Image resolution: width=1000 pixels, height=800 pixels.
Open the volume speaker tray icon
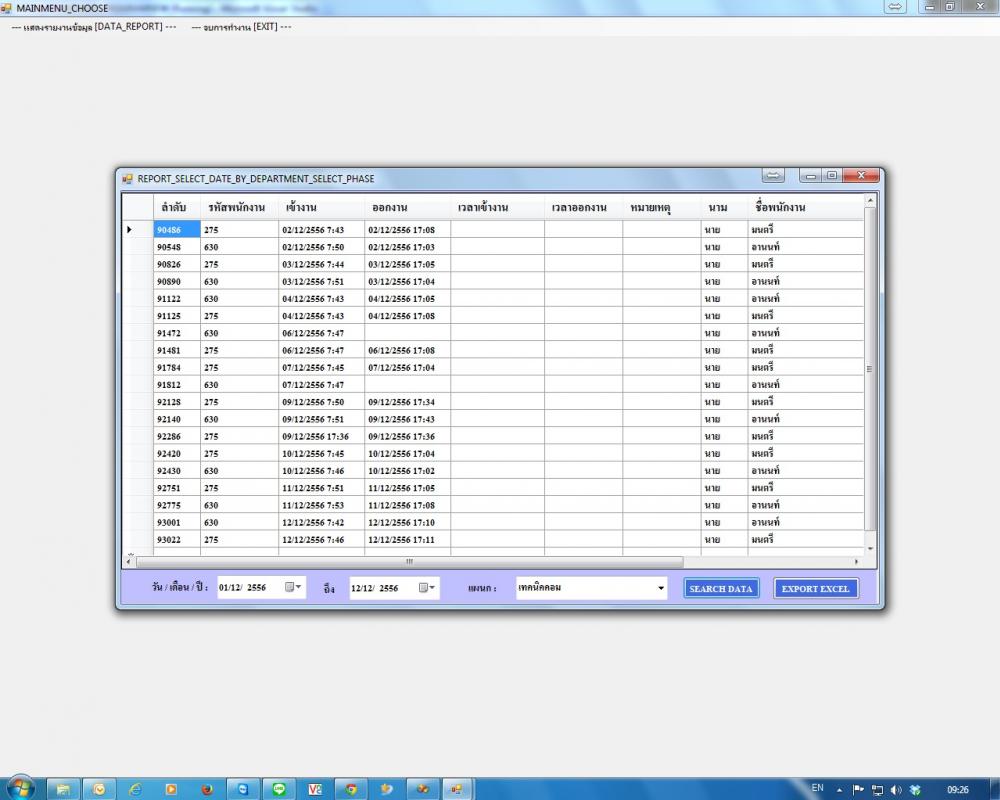click(896, 790)
